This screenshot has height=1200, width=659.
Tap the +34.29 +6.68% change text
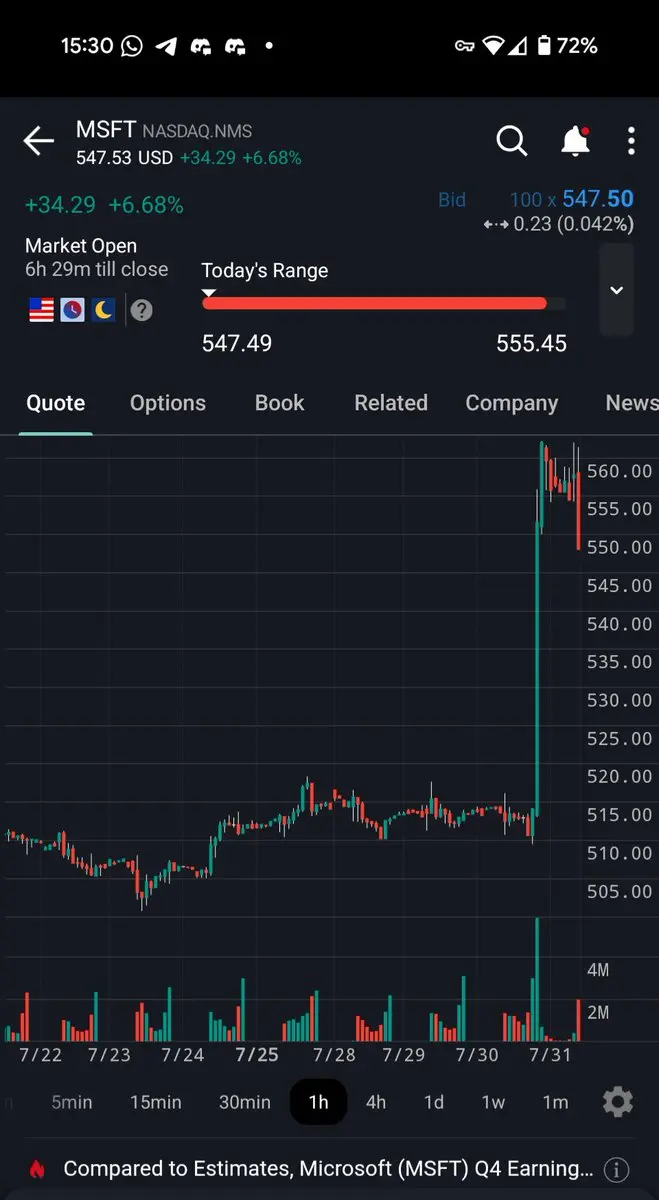[x=104, y=205]
